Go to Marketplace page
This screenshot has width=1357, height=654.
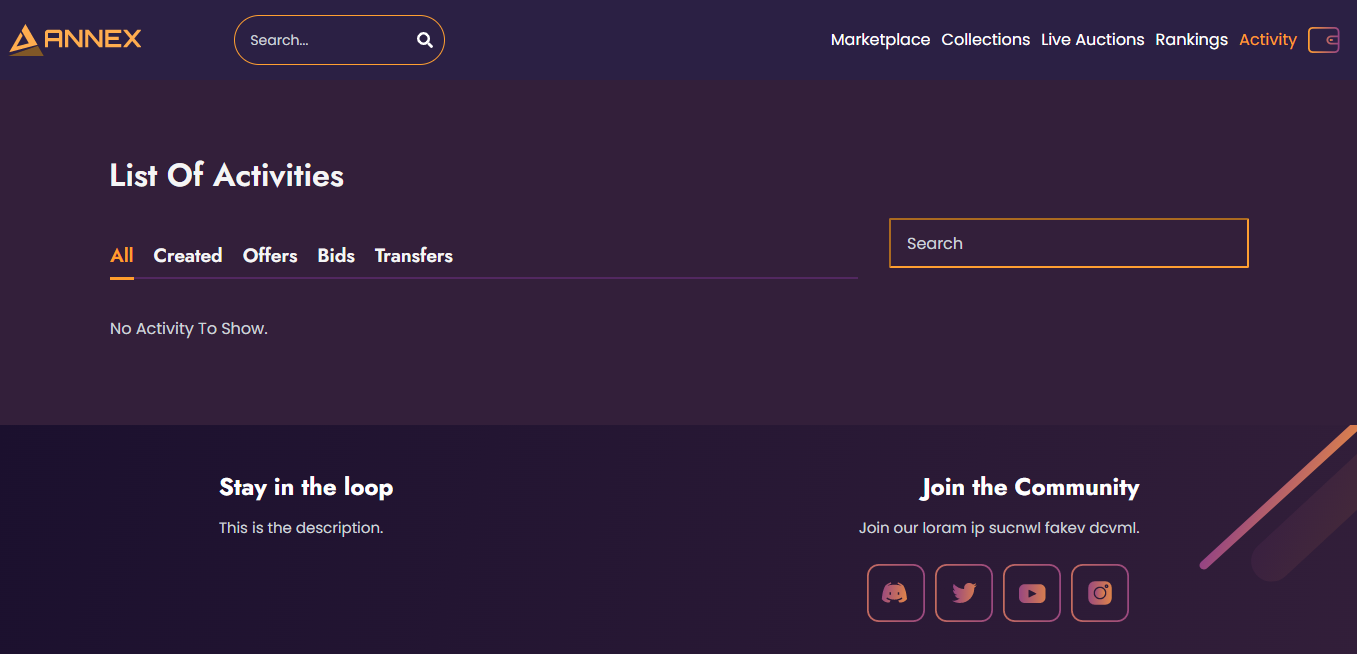click(x=880, y=40)
